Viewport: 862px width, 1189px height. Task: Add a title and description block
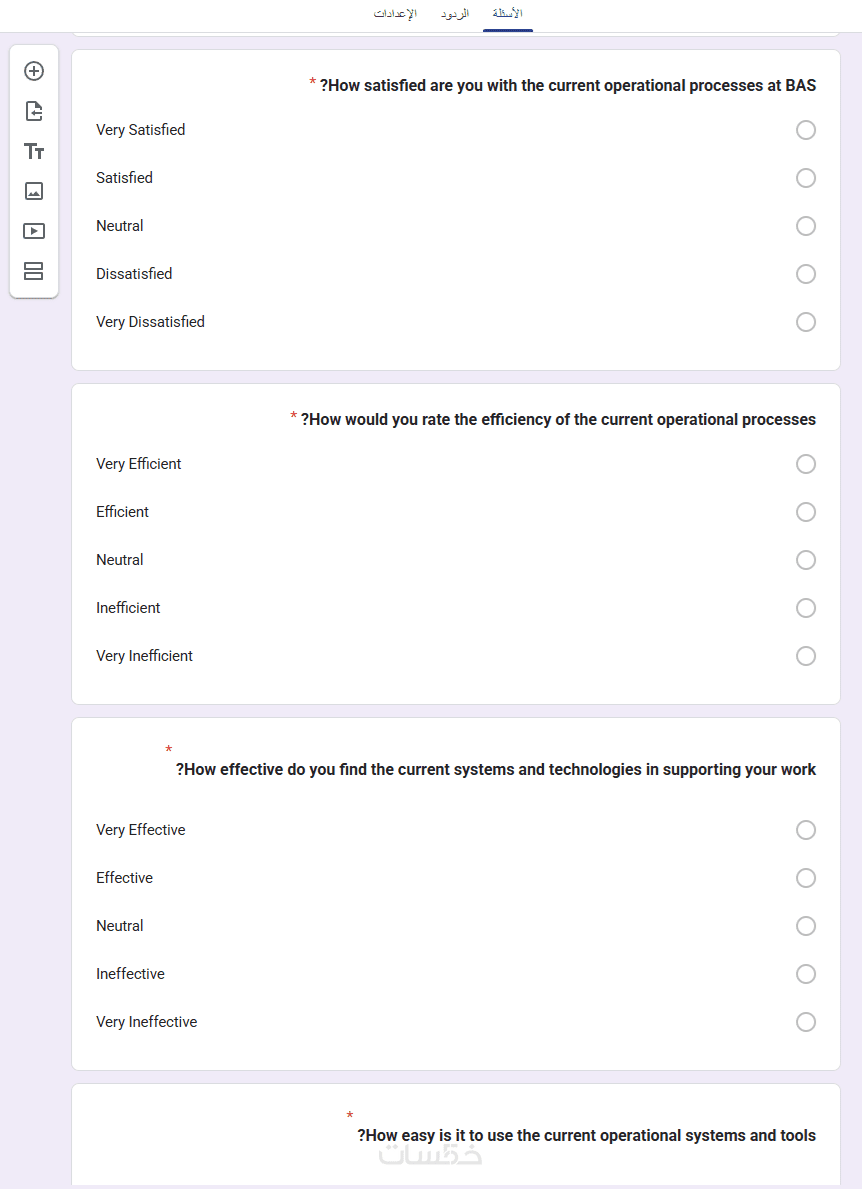pos(34,151)
